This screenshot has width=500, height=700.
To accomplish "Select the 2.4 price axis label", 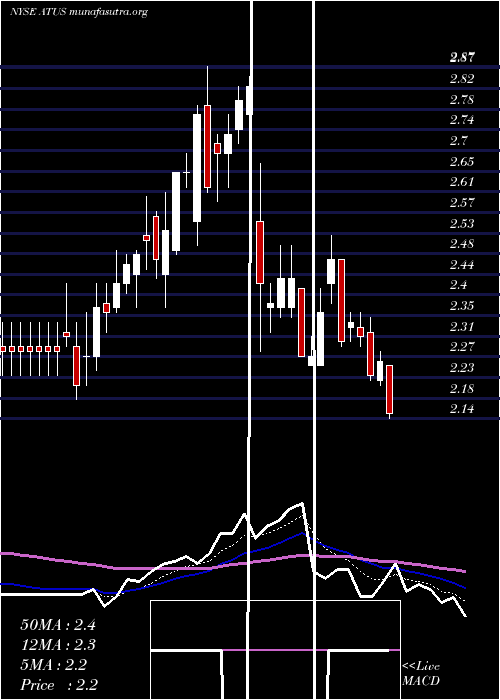I will [x=458, y=285].
